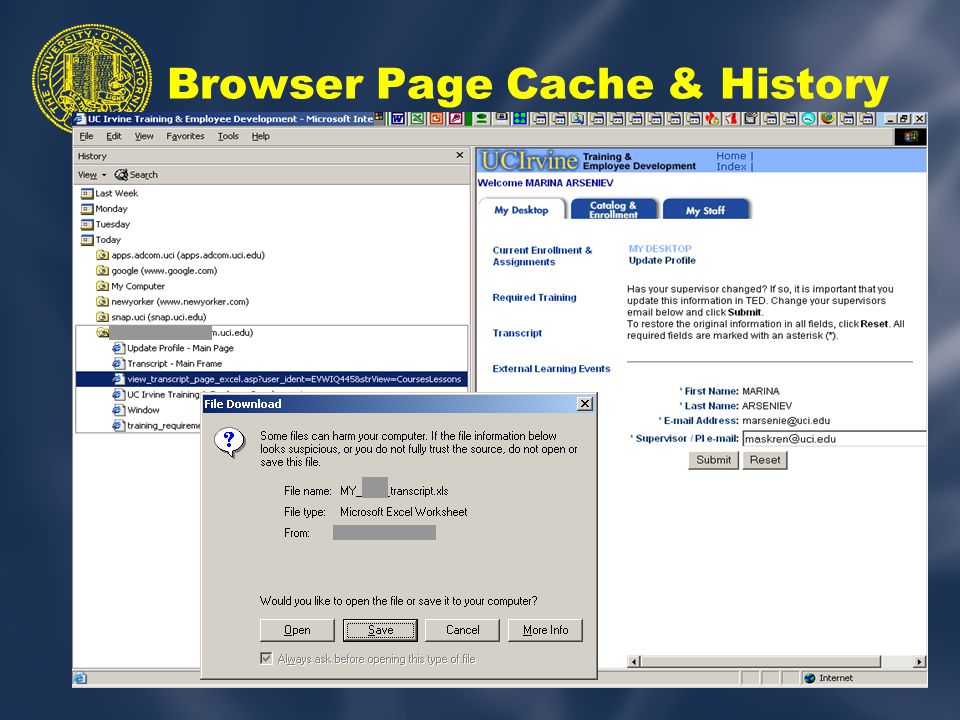Collapse the Today history group
Screen dimensions: 960x720
(x=108, y=240)
